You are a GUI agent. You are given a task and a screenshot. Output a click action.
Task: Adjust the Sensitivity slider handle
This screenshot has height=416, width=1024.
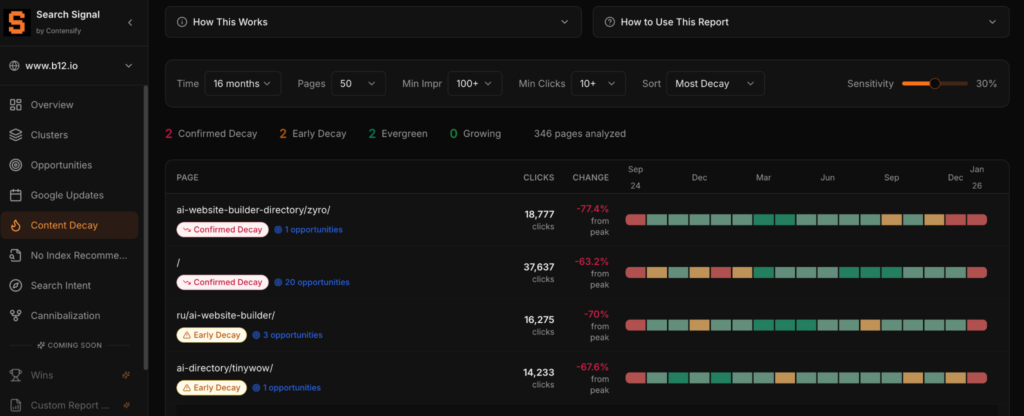[934, 84]
